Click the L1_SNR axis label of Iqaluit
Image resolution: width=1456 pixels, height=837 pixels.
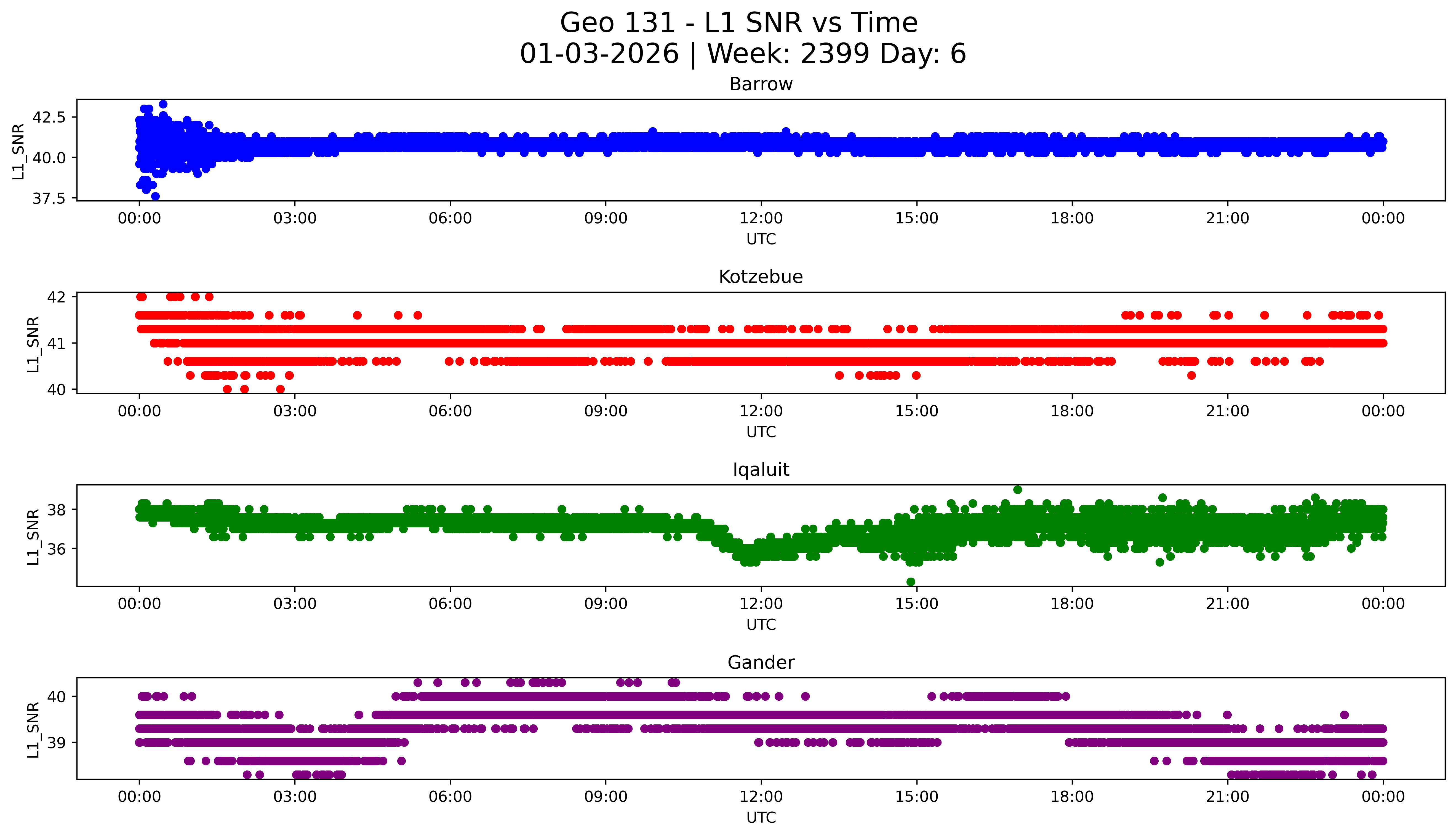click(x=33, y=536)
